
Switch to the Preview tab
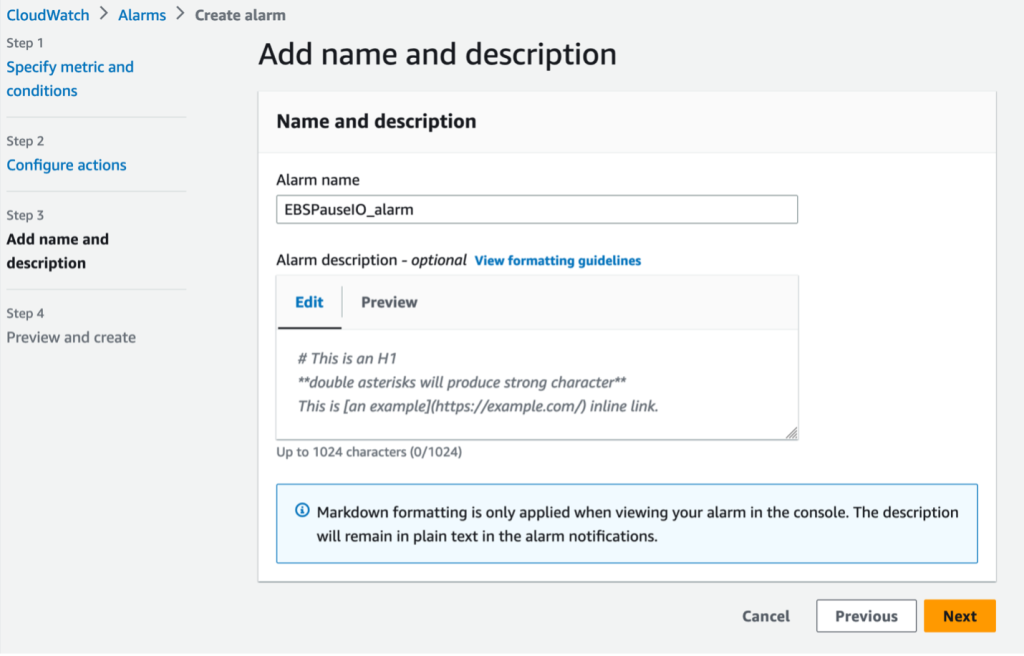coord(388,302)
